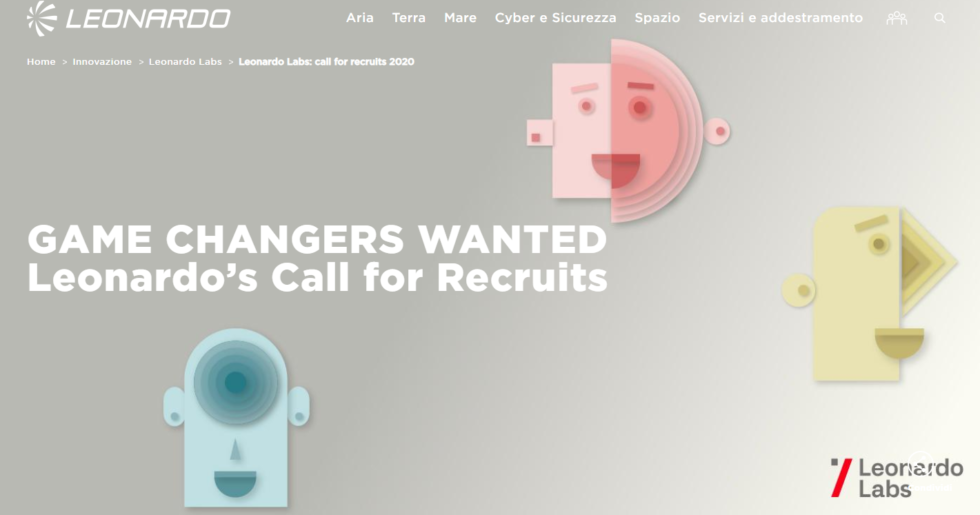The width and height of the screenshot is (980, 515).
Task: Click the yellow profile face illustration
Action: (x=869, y=294)
